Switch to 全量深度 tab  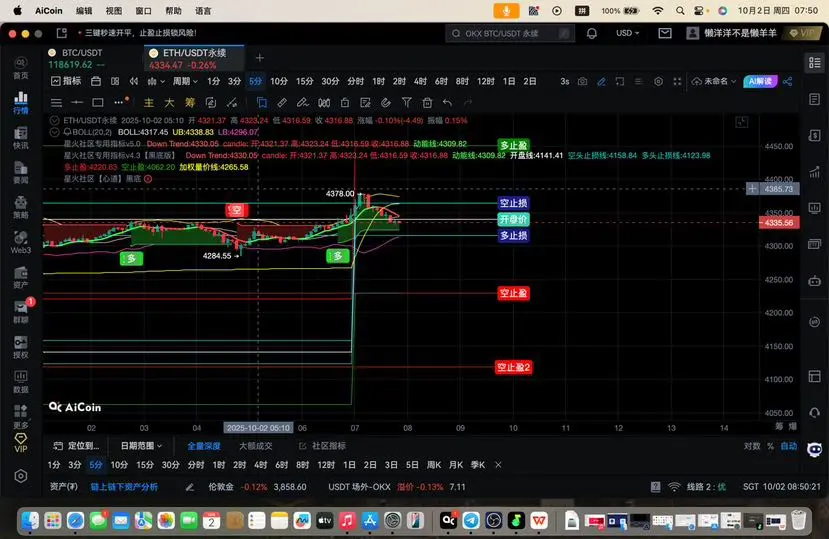pos(204,446)
